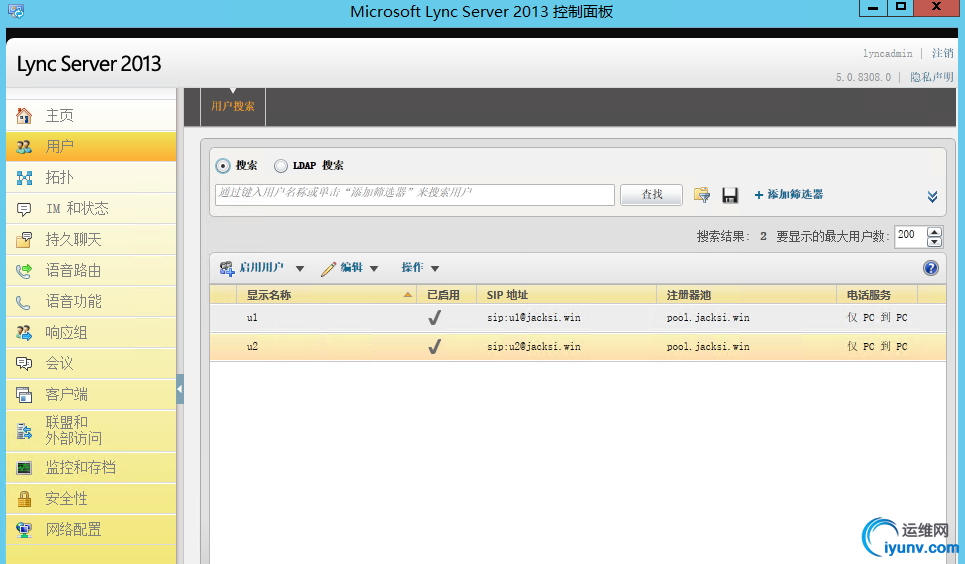Open 语音路由 voice routing icon

click(x=24, y=270)
